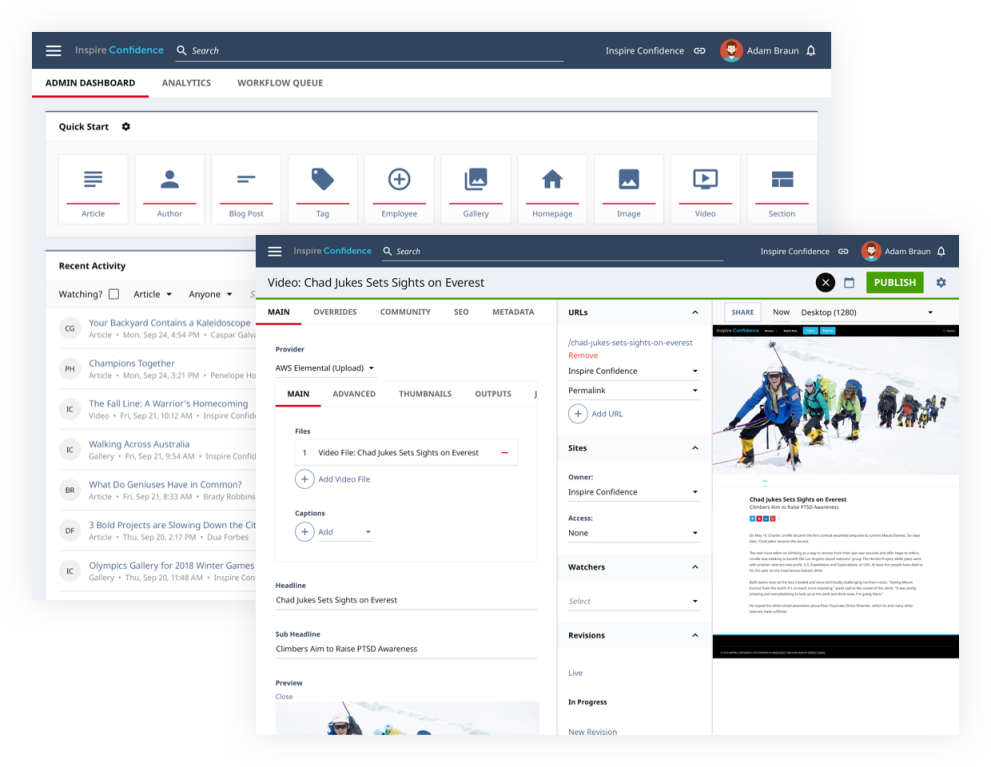Click the Quick Start settings gear
The height and width of the screenshot is (767, 991).
click(126, 127)
